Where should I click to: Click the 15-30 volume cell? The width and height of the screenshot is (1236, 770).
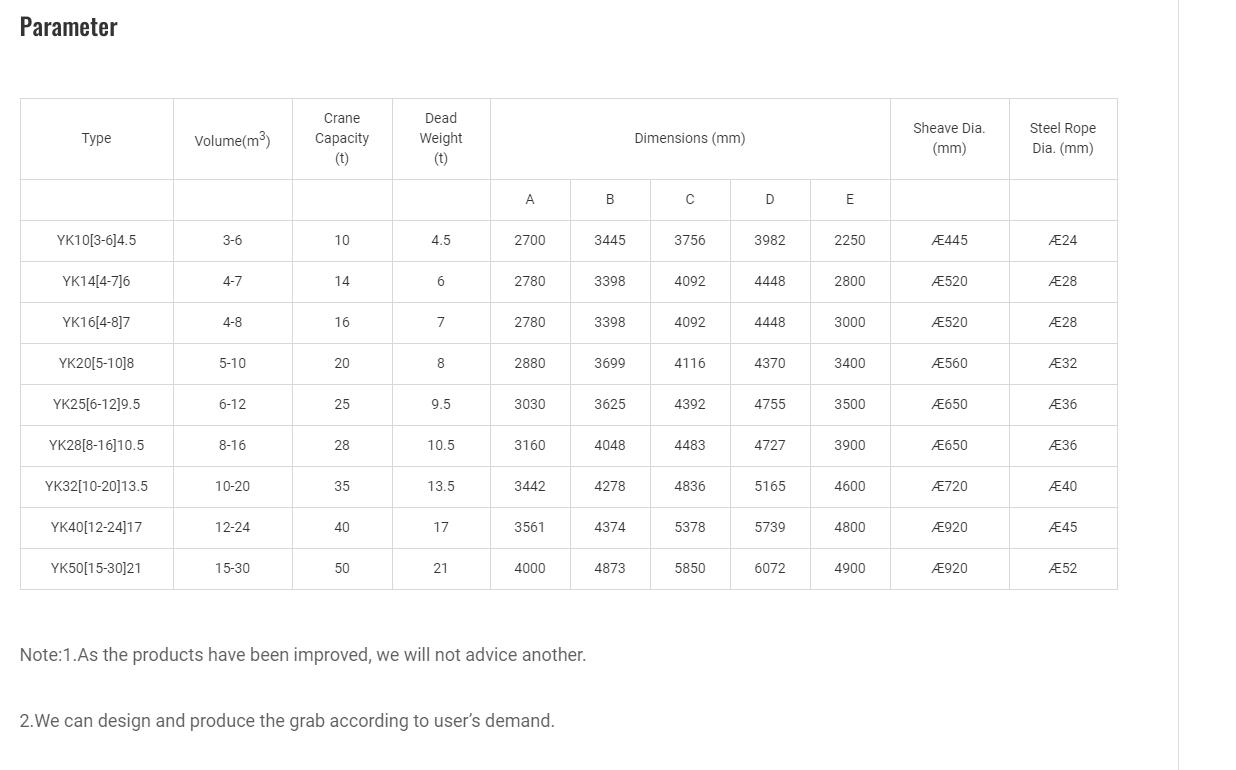click(232, 568)
